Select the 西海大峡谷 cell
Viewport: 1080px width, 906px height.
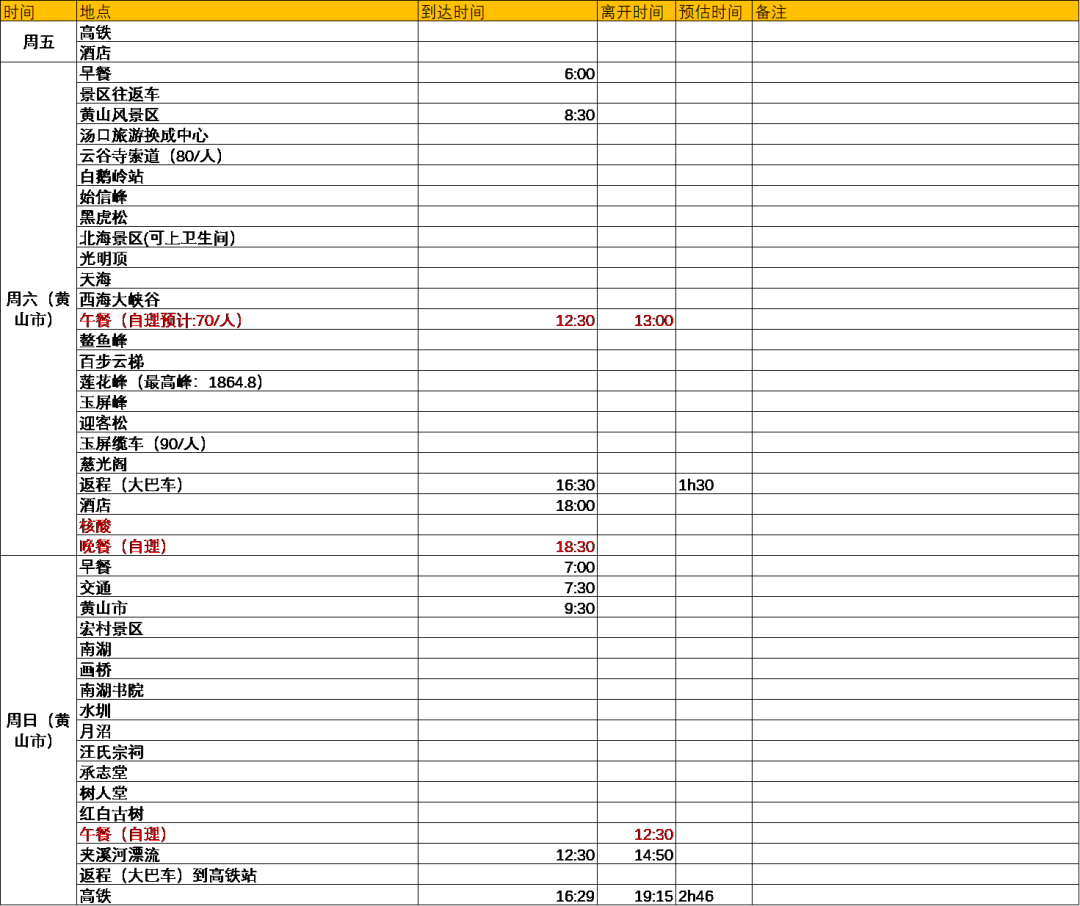pyautogui.click(x=247, y=300)
